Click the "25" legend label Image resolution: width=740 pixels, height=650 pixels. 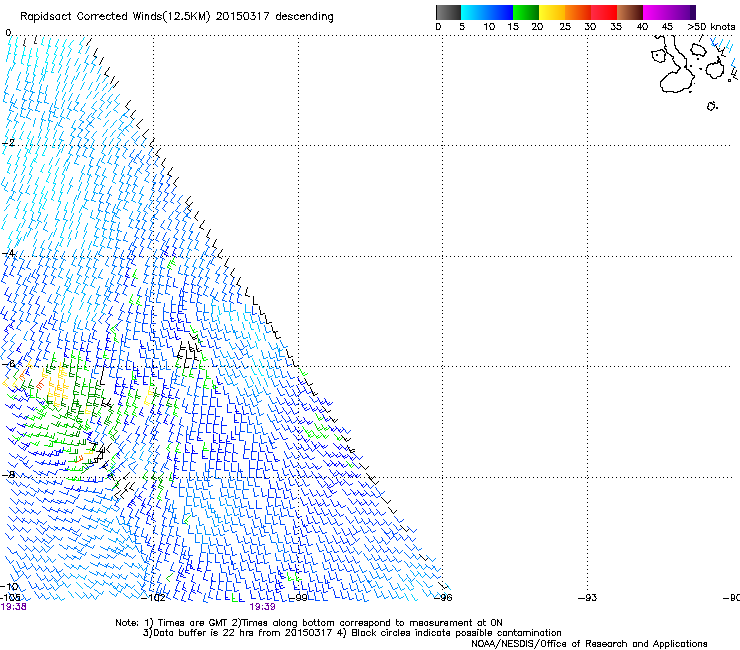pyautogui.click(x=564, y=27)
